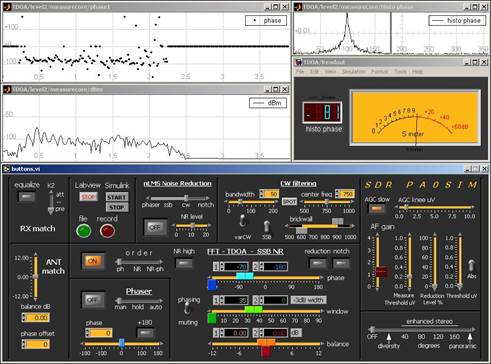Click the SPOT button in CW filtering
This screenshot has width=491, height=364.
point(289,202)
